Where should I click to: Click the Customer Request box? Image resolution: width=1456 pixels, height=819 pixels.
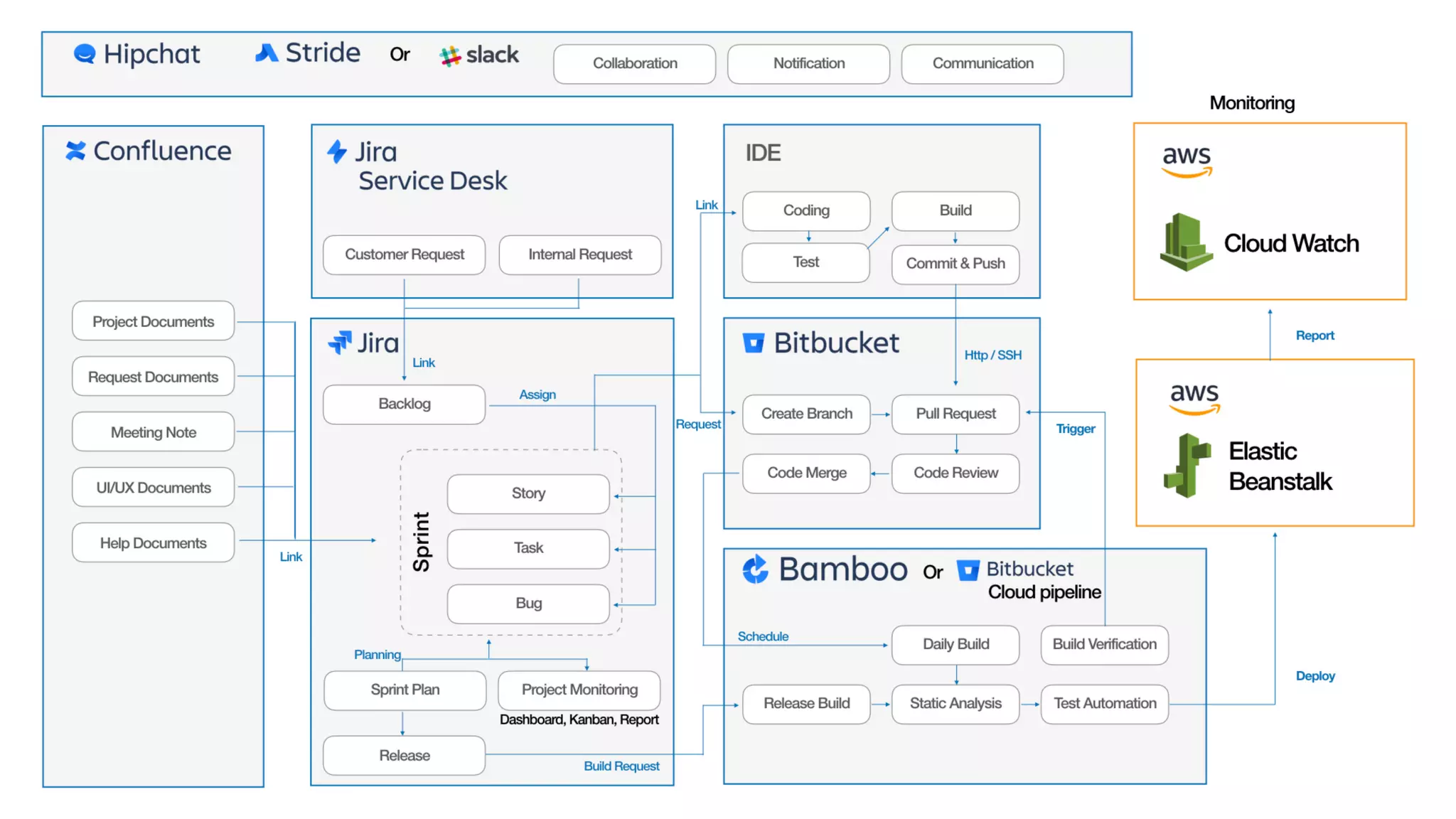404,255
